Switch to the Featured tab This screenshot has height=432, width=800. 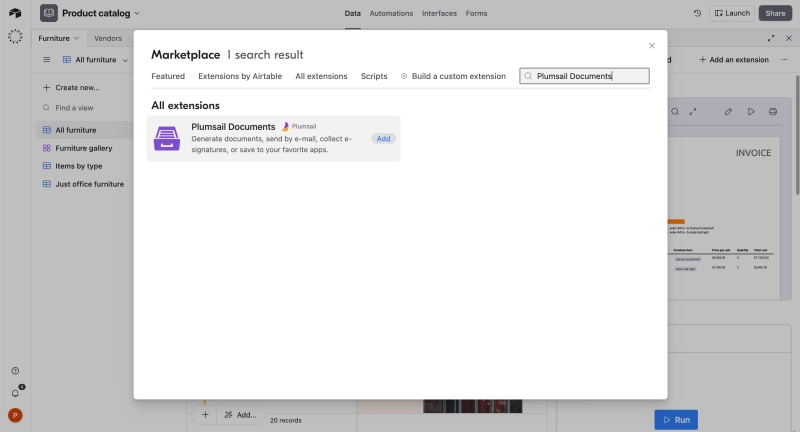(168, 76)
